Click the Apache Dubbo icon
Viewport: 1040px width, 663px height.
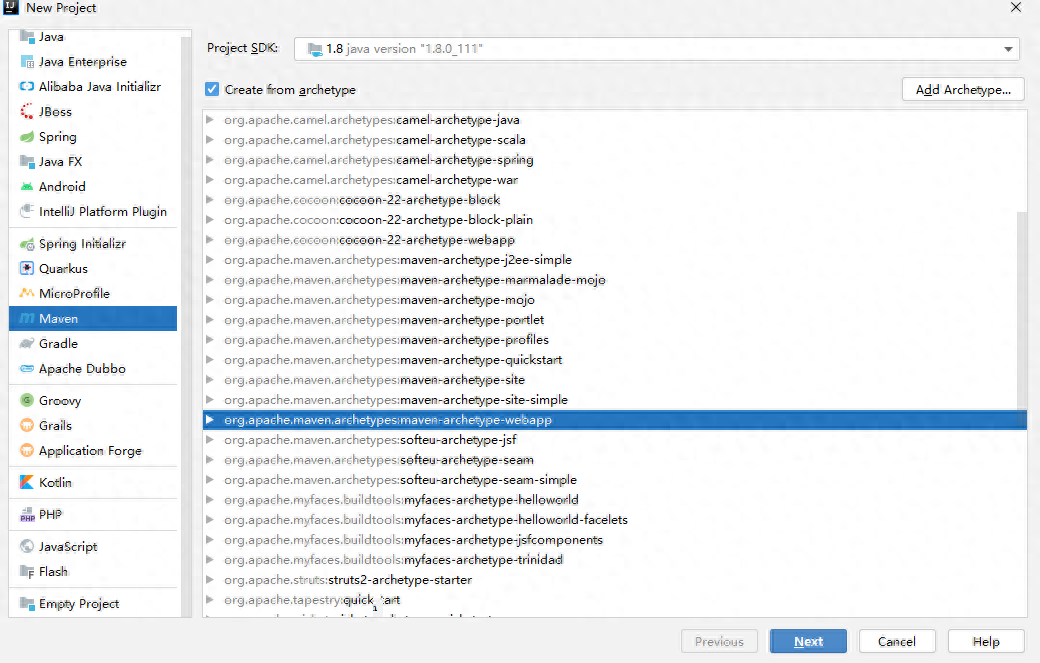(27, 369)
